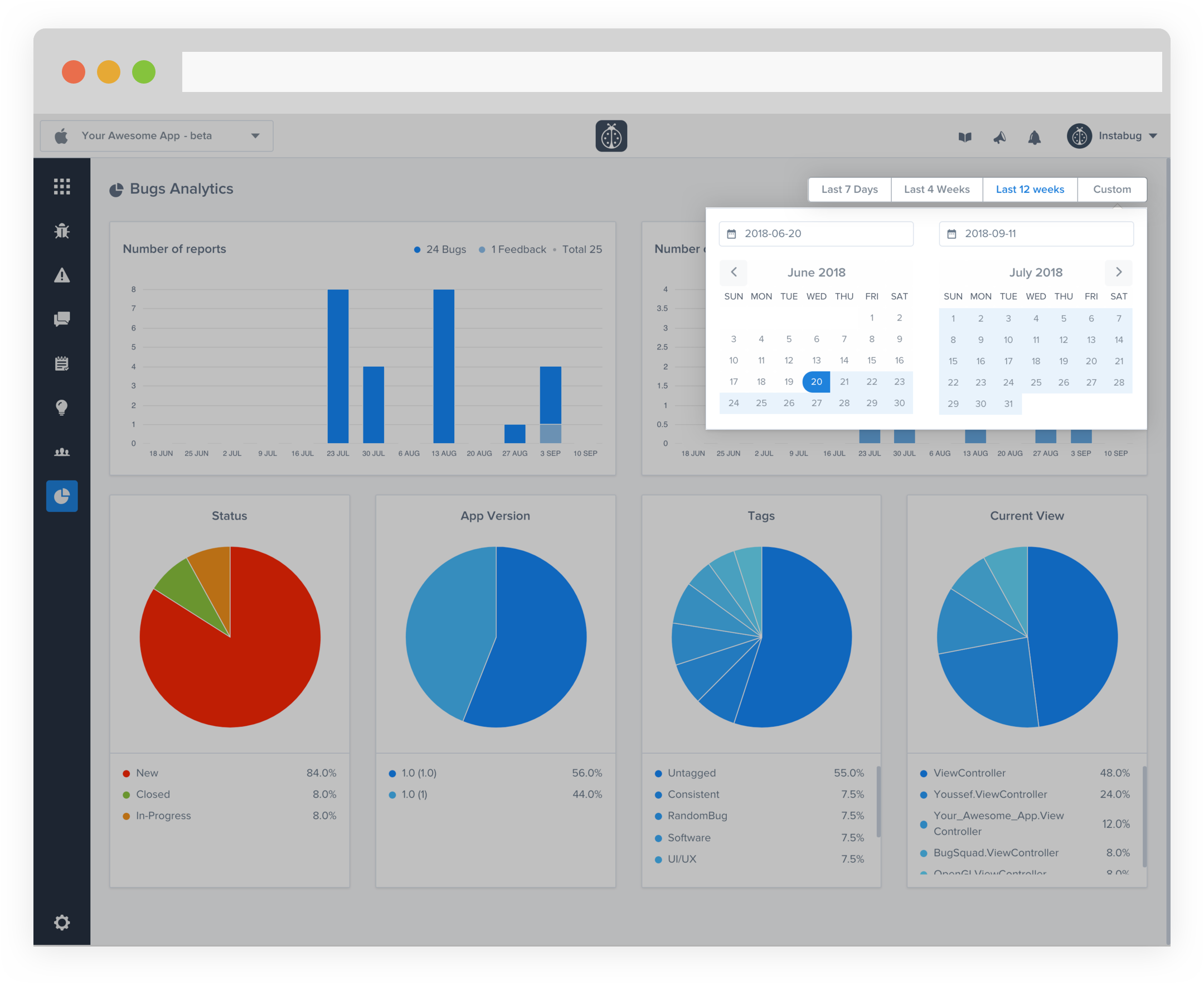The height and width of the screenshot is (985, 1204).
Task: Click the Current View legend scrollbar
Action: tap(1144, 816)
